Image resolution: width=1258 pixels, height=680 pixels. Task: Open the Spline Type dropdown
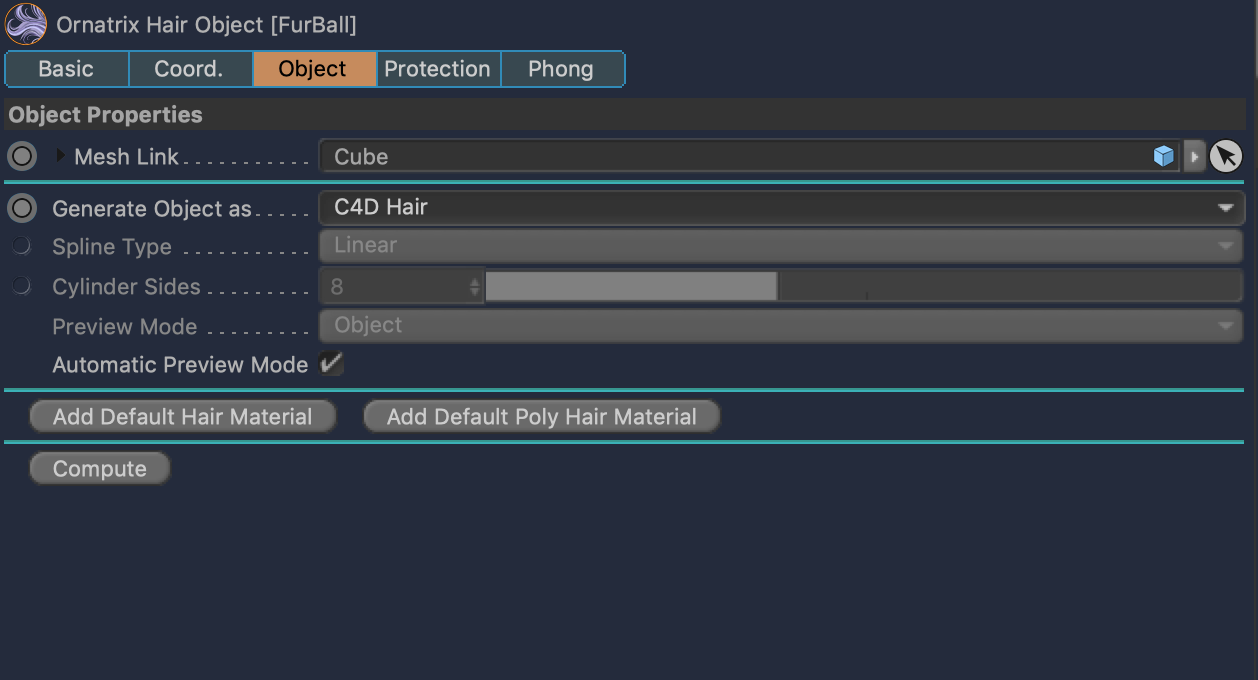tap(781, 246)
